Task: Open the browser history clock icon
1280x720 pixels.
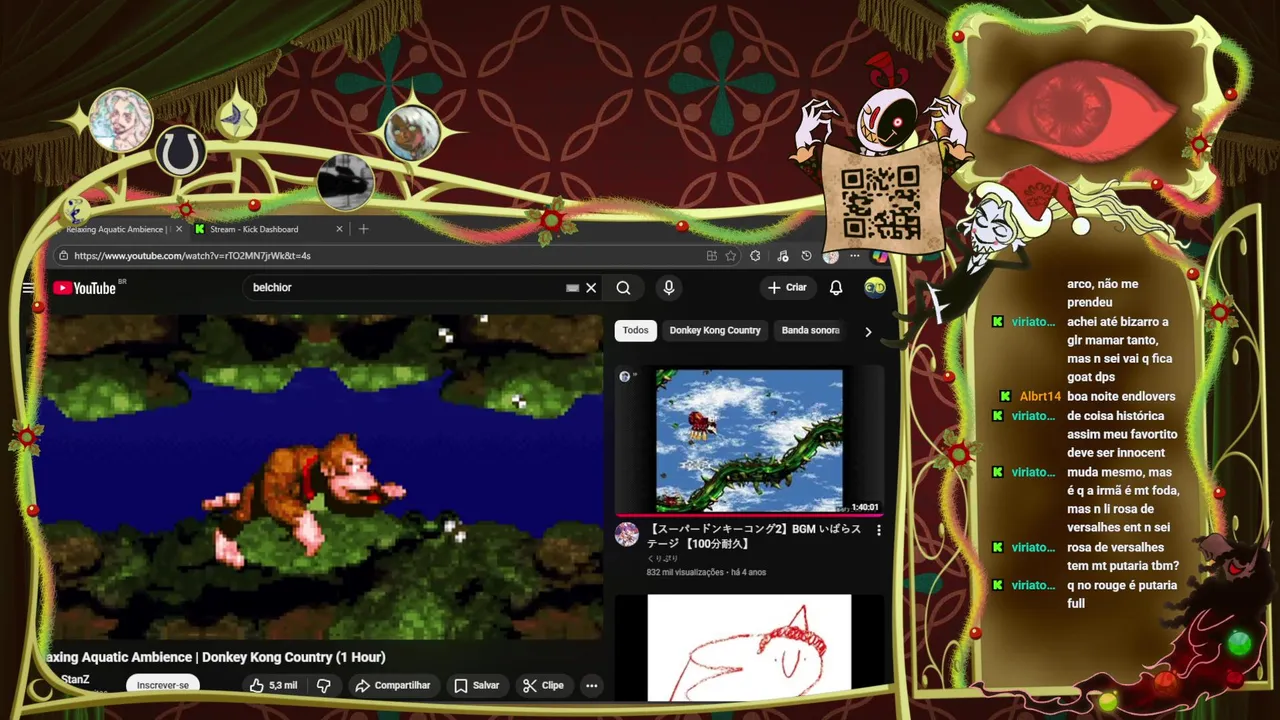Action: (x=806, y=256)
